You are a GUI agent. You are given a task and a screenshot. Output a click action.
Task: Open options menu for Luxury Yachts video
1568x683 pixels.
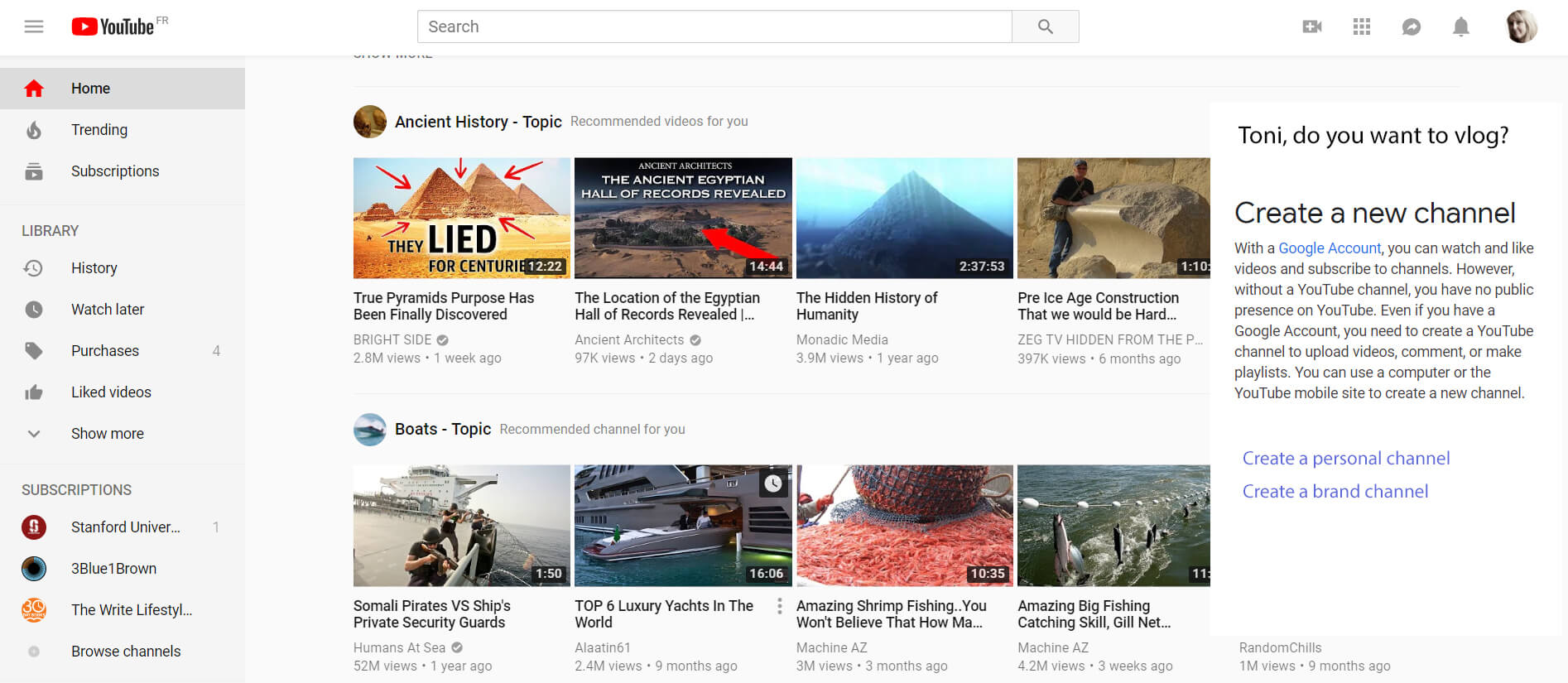click(x=779, y=606)
